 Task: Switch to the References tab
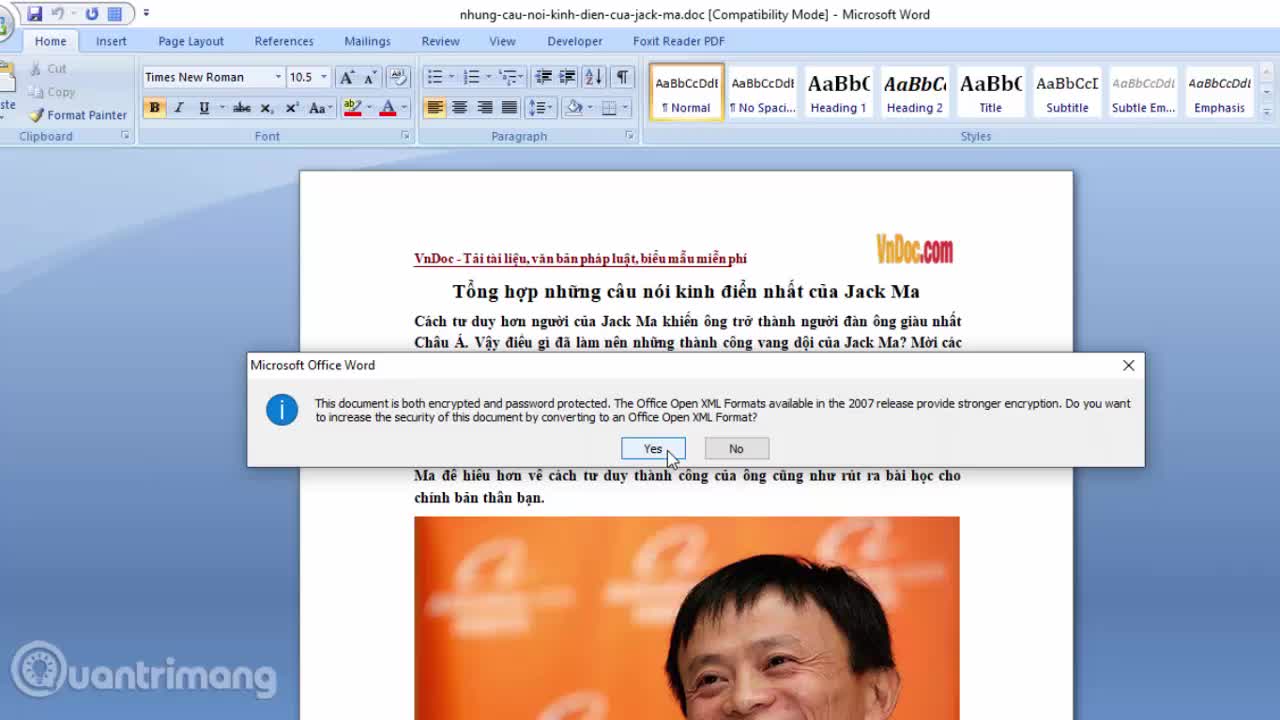(x=284, y=41)
